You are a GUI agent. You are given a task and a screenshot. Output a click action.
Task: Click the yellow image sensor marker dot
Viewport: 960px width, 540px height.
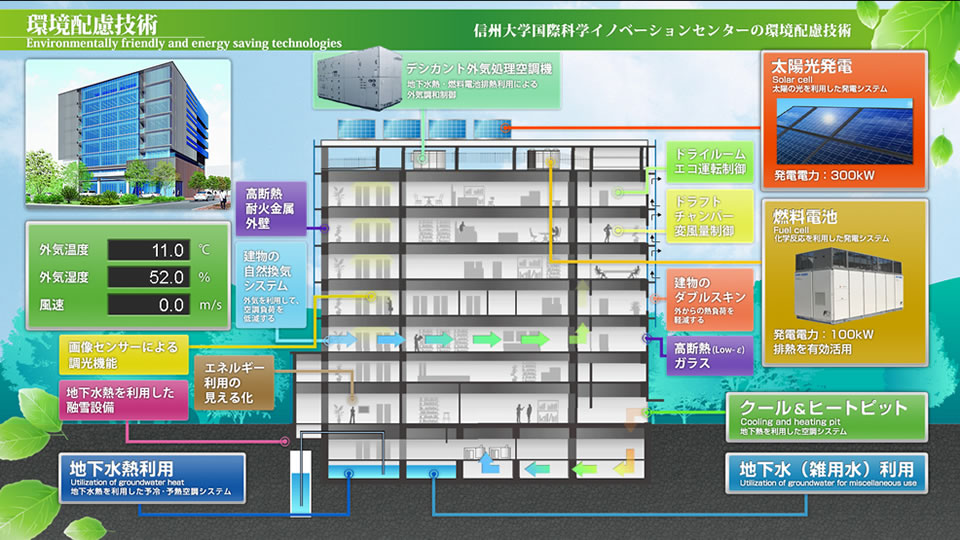coord(371,296)
